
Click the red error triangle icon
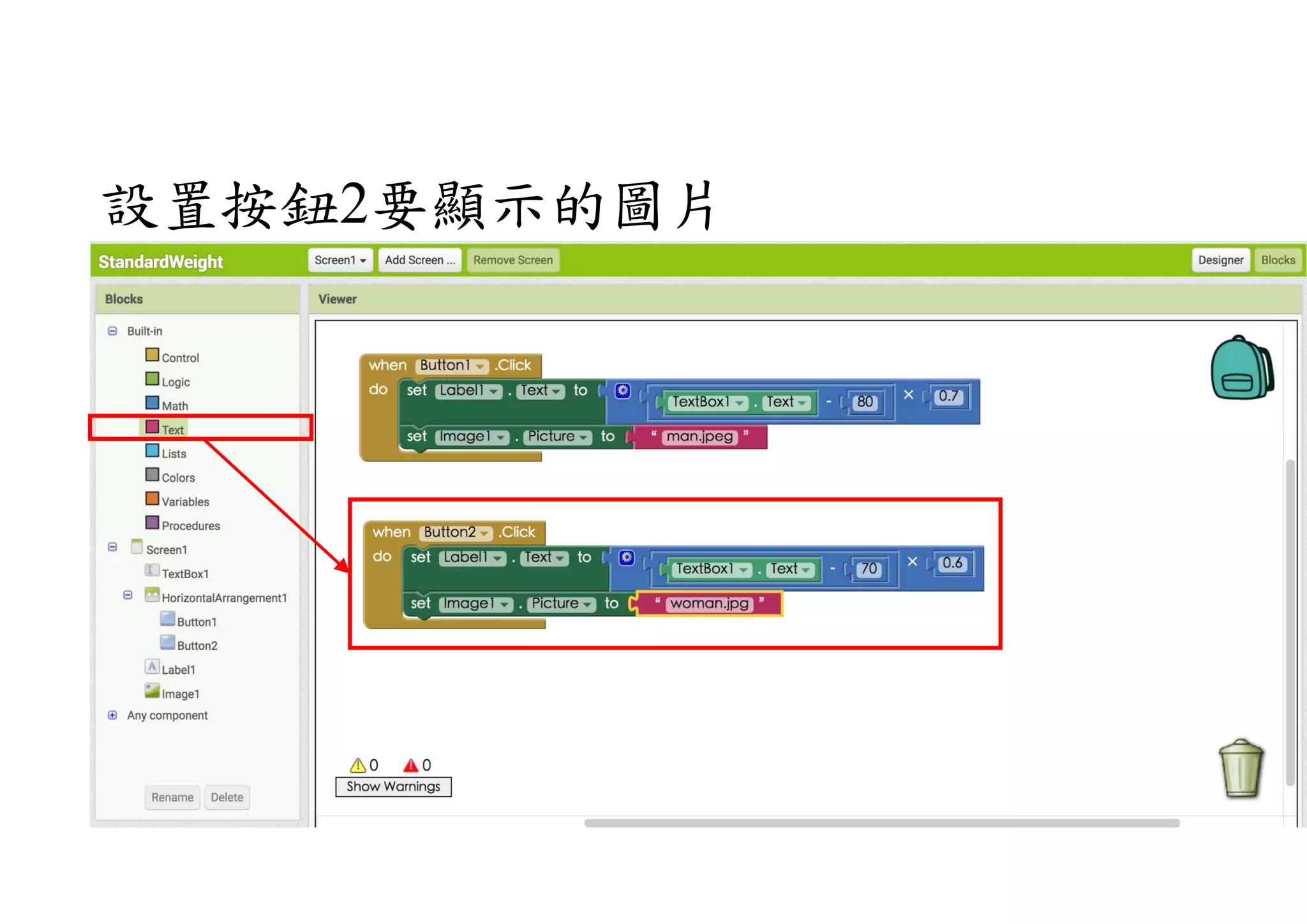[x=410, y=765]
